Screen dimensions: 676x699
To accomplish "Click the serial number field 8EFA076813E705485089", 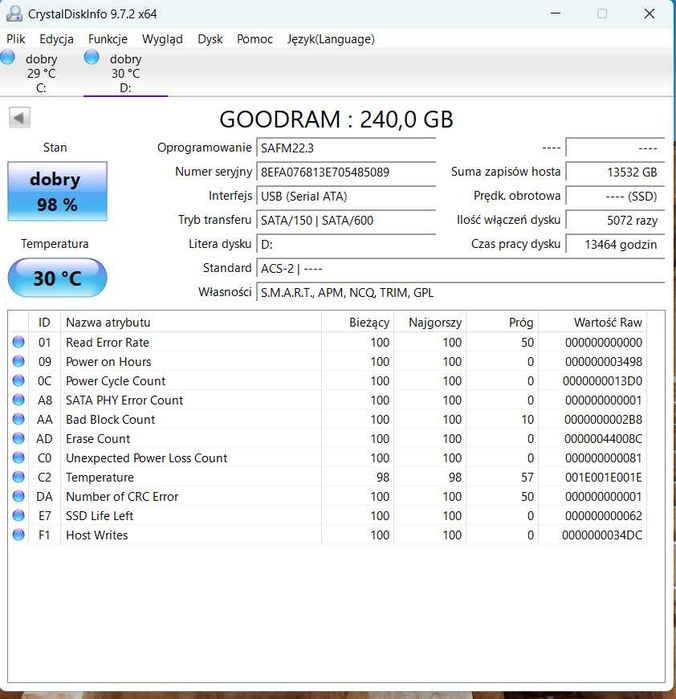I will (346, 172).
